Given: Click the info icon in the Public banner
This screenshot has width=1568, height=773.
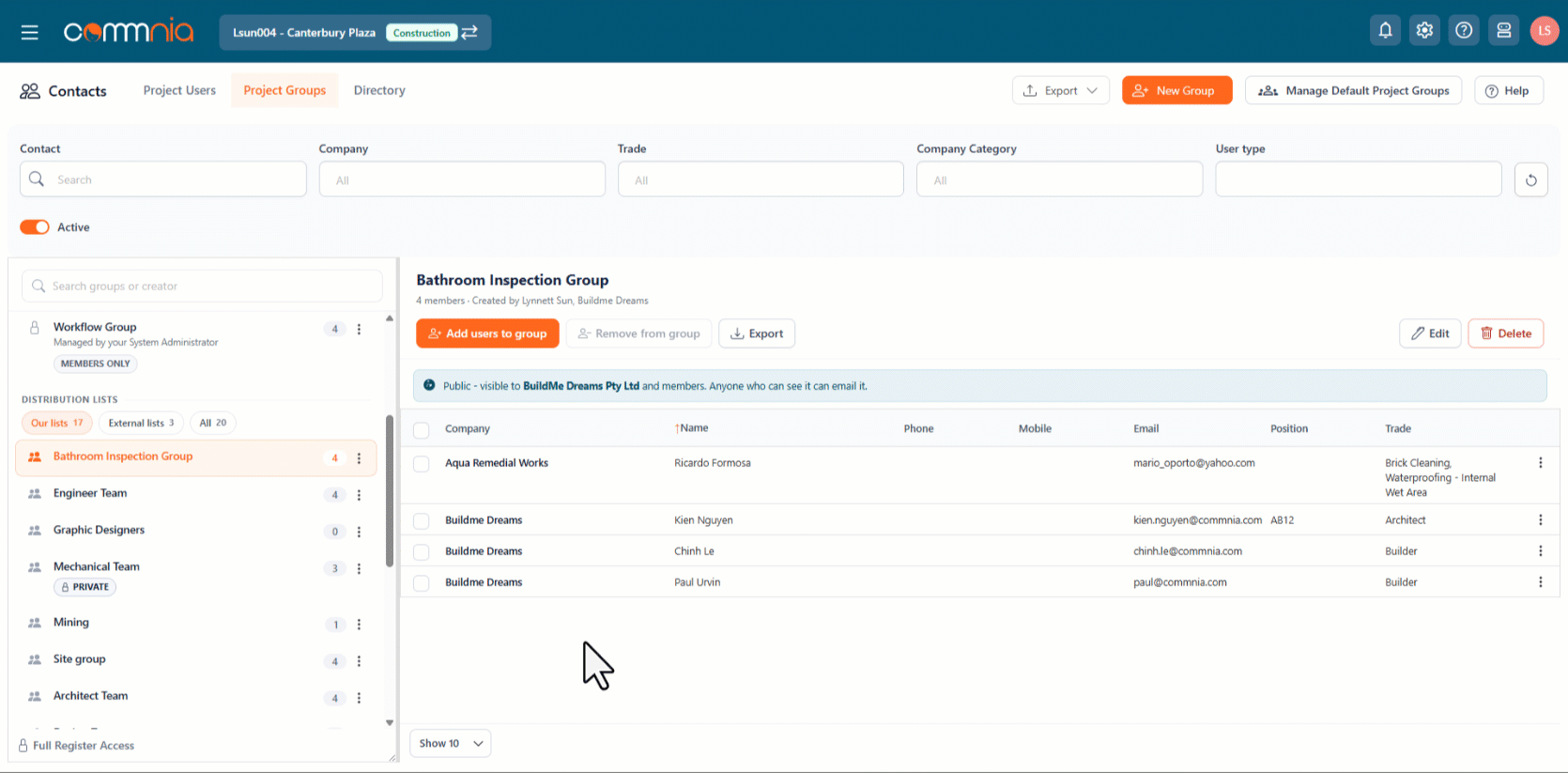Looking at the screenshot, I should pos(429,385).
